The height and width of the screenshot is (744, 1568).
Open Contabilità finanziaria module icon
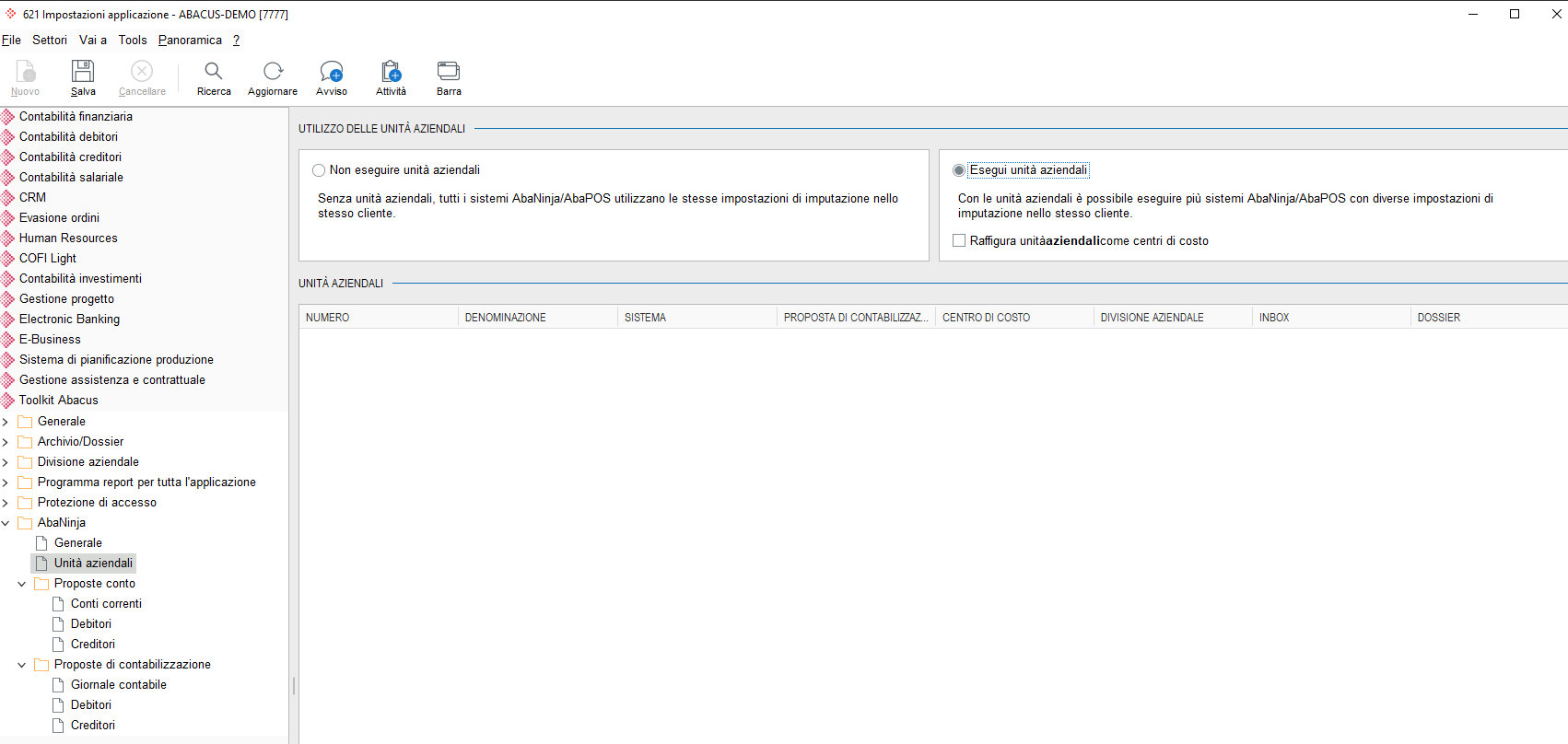coord(8,116)
